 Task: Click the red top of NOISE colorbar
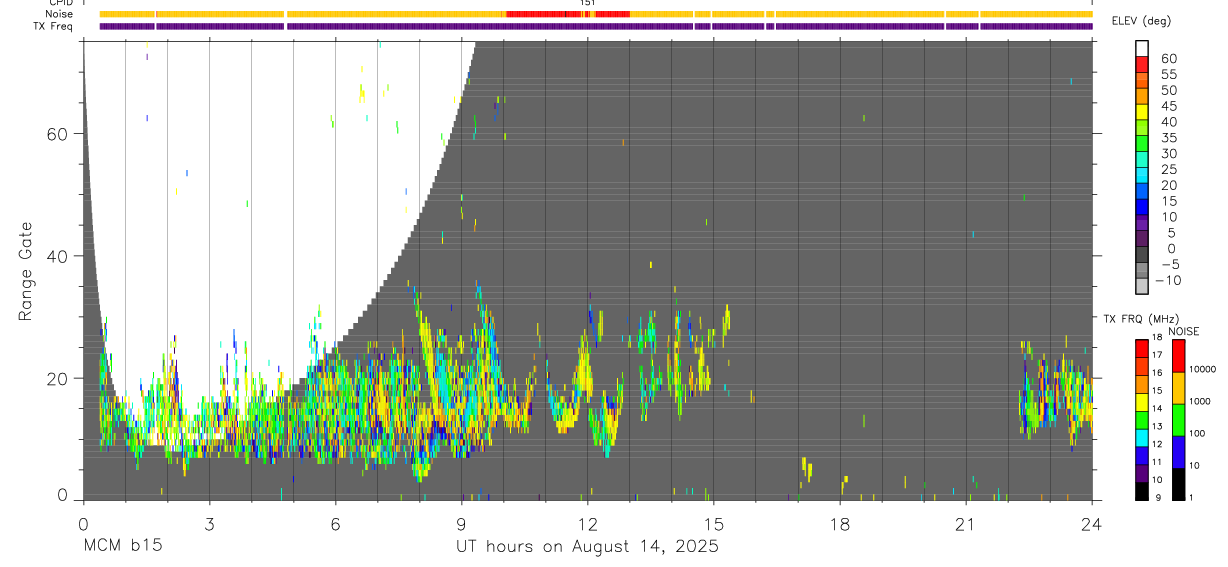pyautogui.click(x=1179, y=356)
